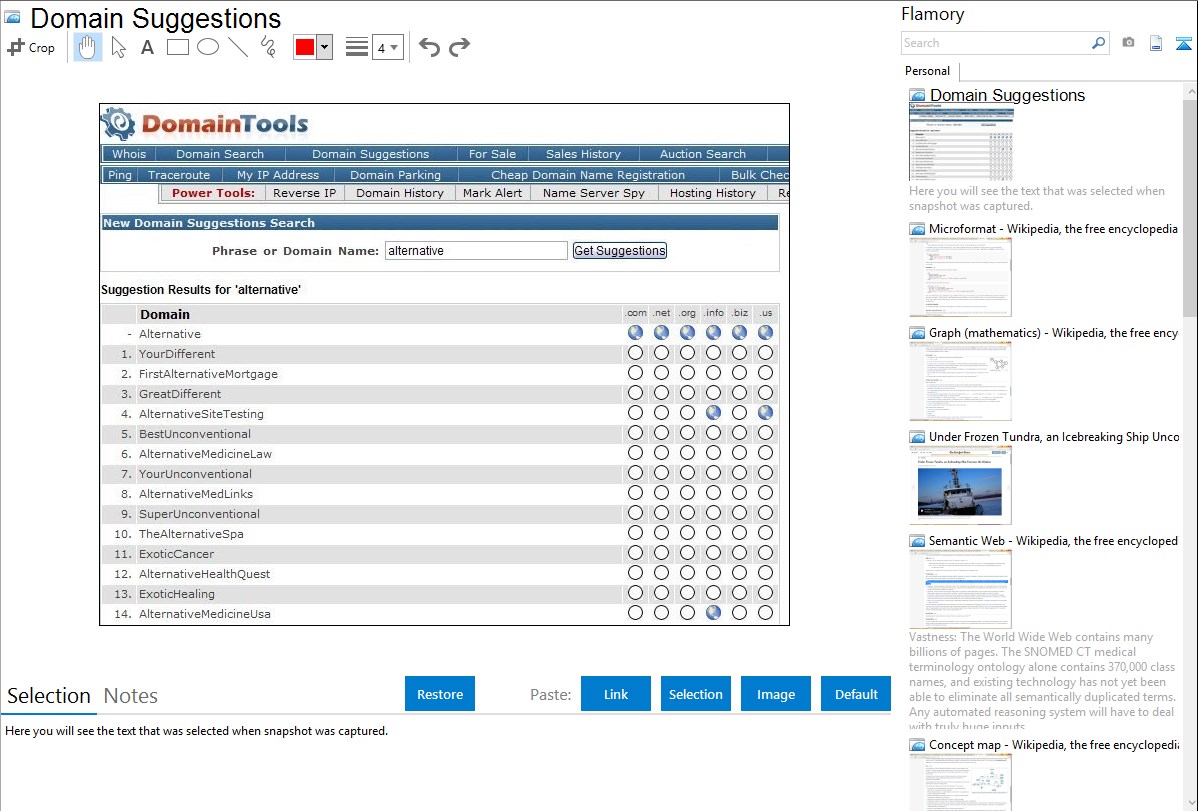Open the Graph (mathematics) snapshot thumbnail

point(960,381)
